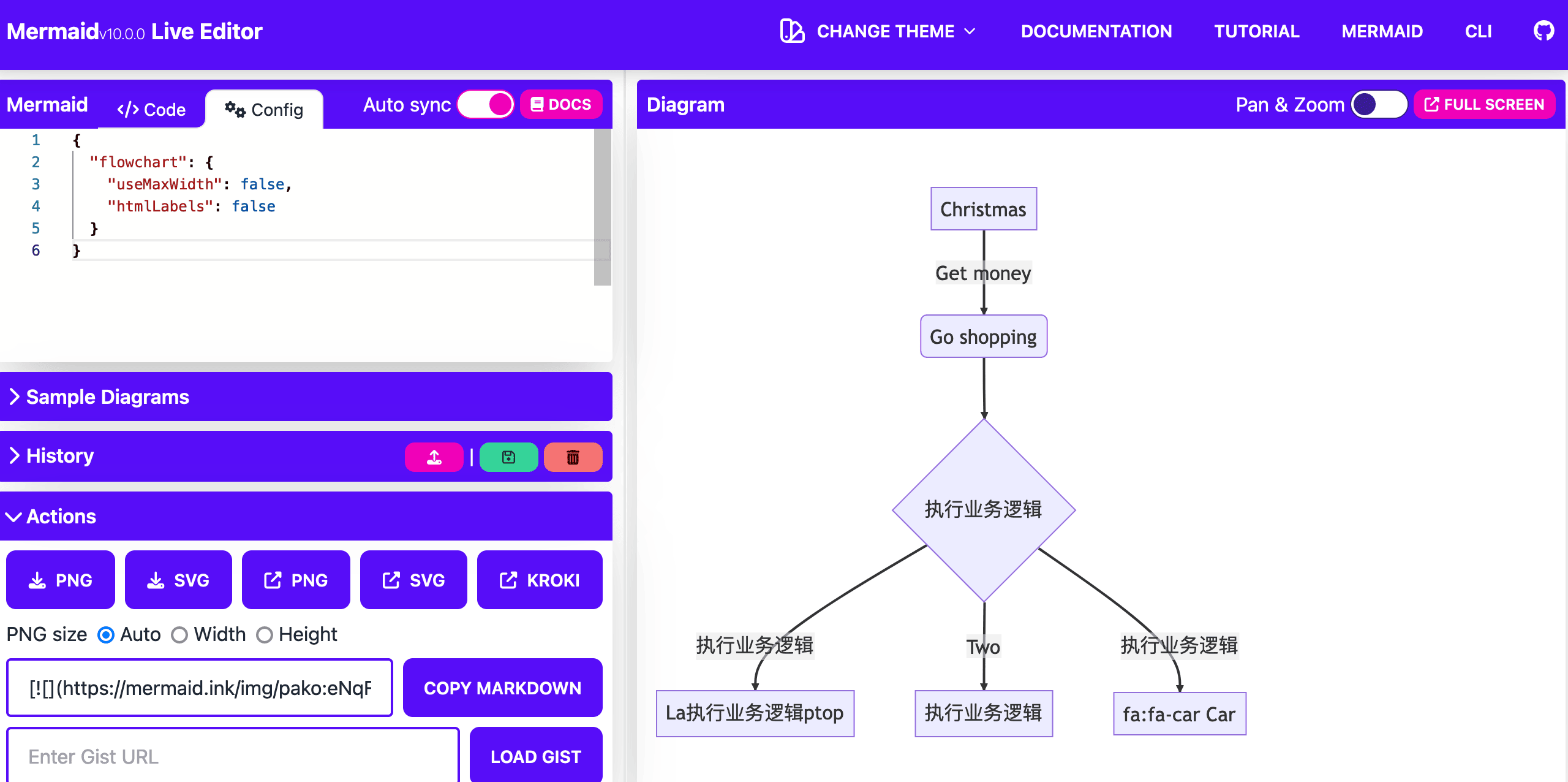Select the Auto PNG size option
Viewport: 1568px width, 782px height.
pos(106,635)
